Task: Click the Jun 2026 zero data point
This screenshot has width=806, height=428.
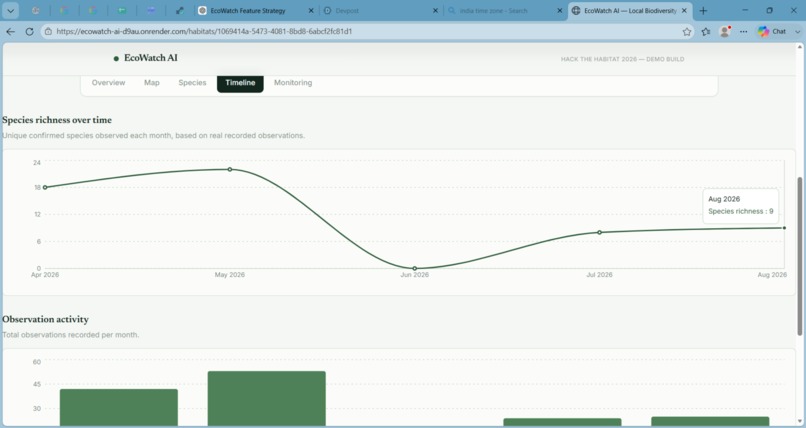Action: click(415, 268)
